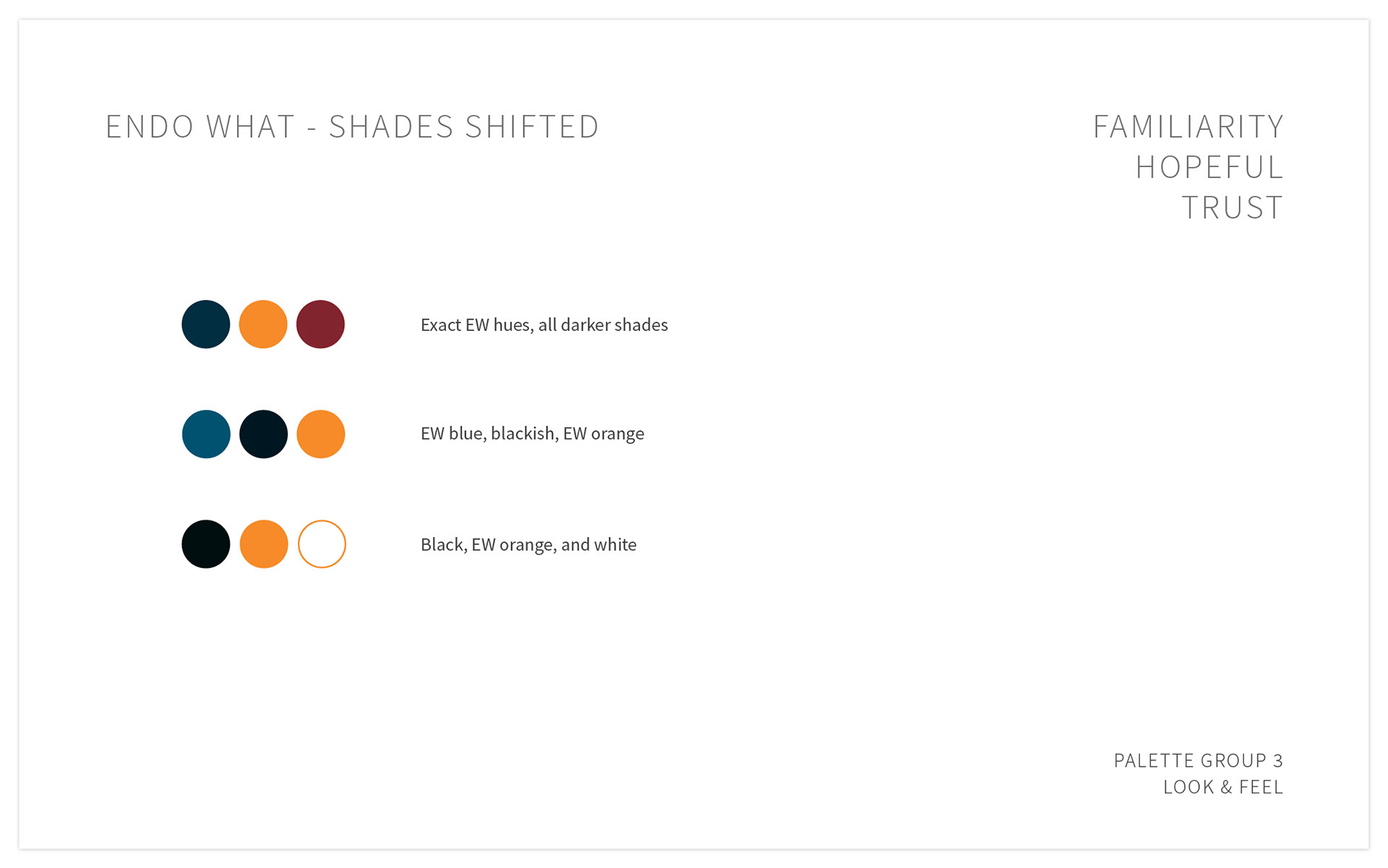Viewport: 1388px width, 868px height.
Task: Select the 'Black, EW orange, and white' caption
Action: pos(528,544)
